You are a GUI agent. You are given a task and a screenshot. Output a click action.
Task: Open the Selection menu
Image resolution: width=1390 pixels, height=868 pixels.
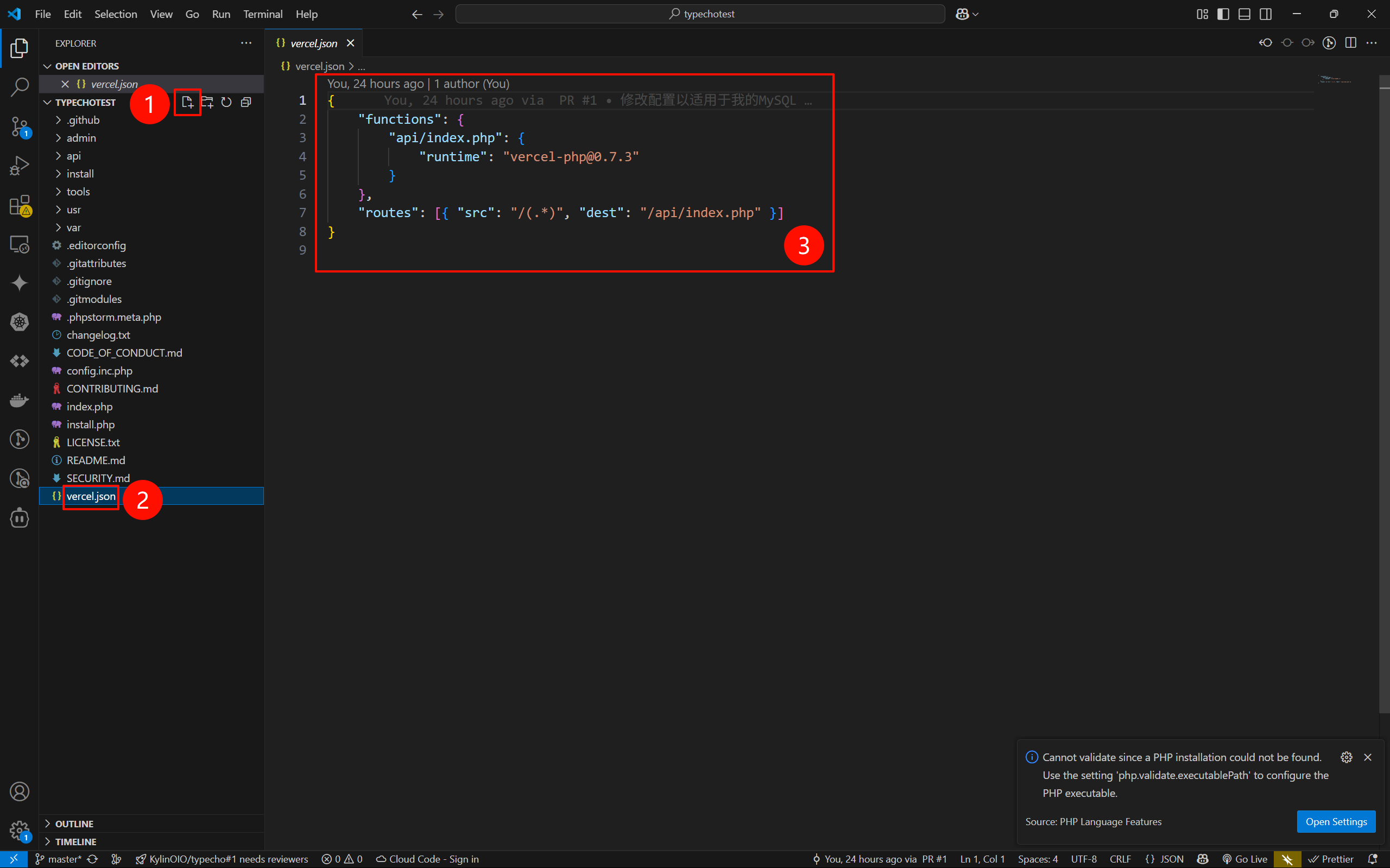(116, 14)
